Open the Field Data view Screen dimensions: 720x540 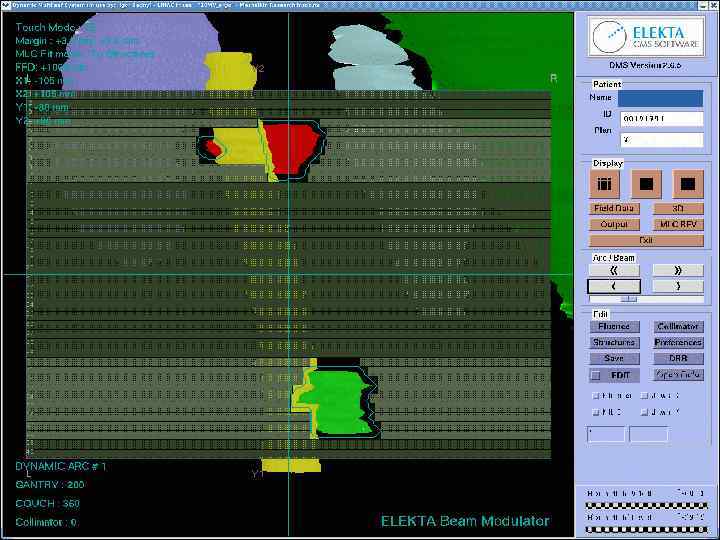tap(614, 208)
